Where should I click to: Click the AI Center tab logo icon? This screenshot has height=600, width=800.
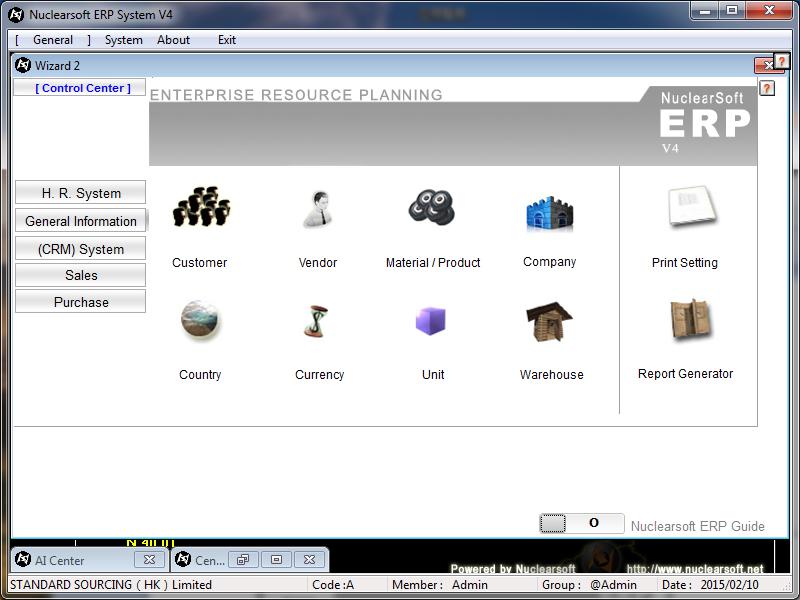(23, 559)
